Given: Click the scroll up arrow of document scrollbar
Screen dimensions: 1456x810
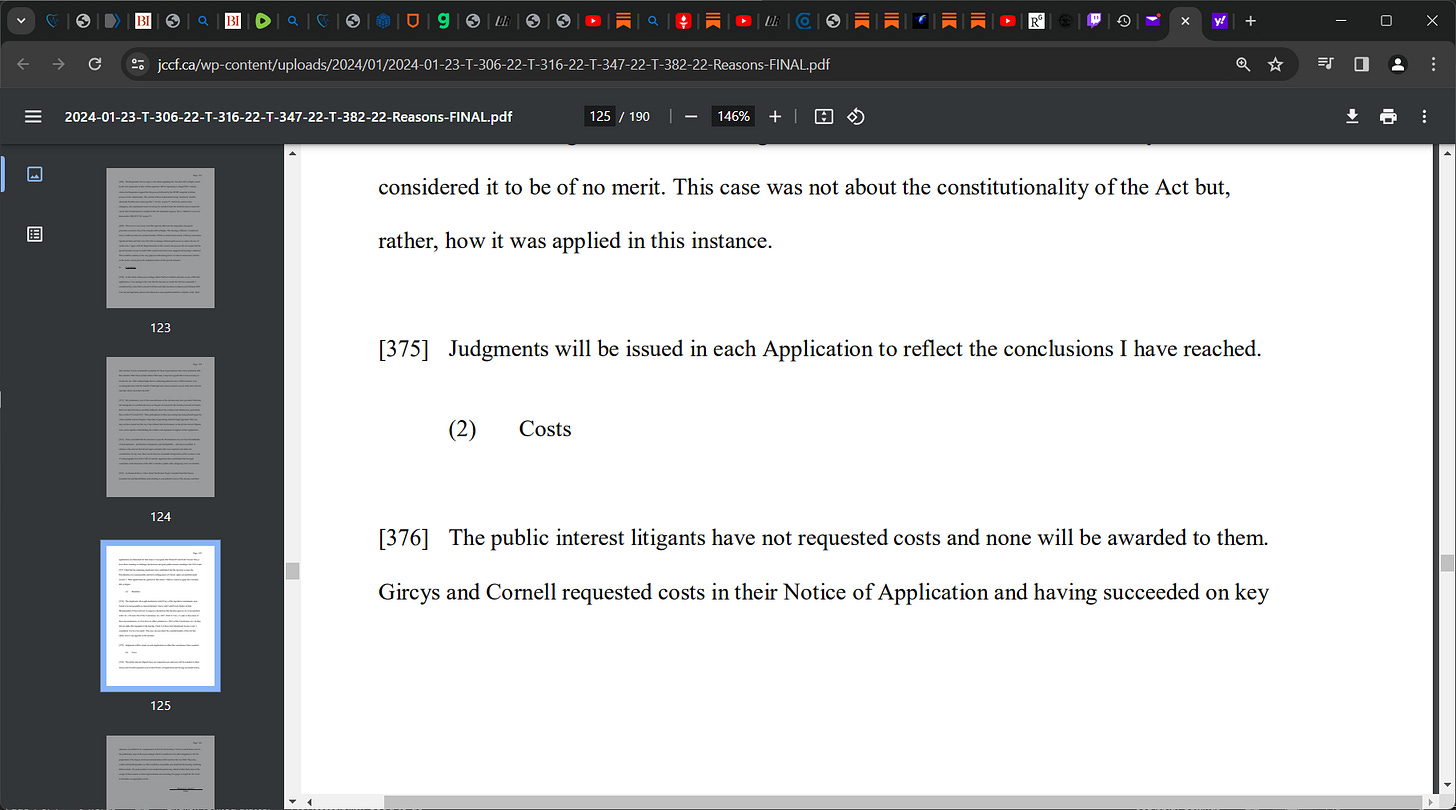Looking at the screenshot, I should pos(1447,152).
